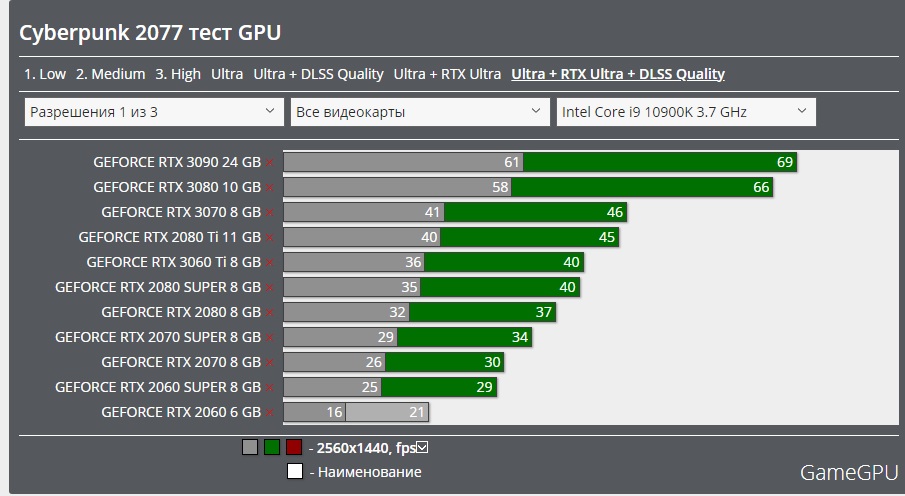Remove the RTX 2060 6 GB row
This screenshot has height=496, width=905.
pyautogui.click(x=269, y=412)
